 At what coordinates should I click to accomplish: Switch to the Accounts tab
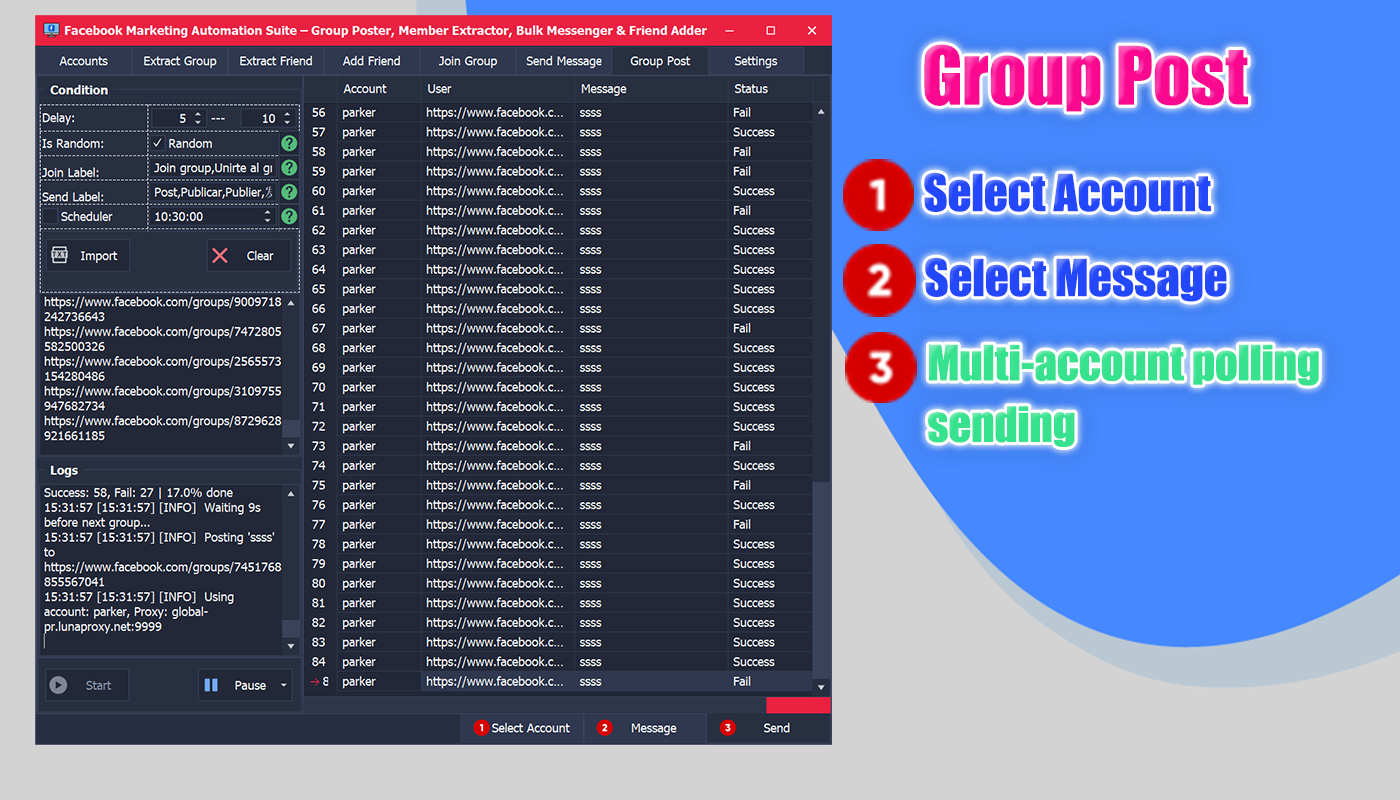pos(84,61)
